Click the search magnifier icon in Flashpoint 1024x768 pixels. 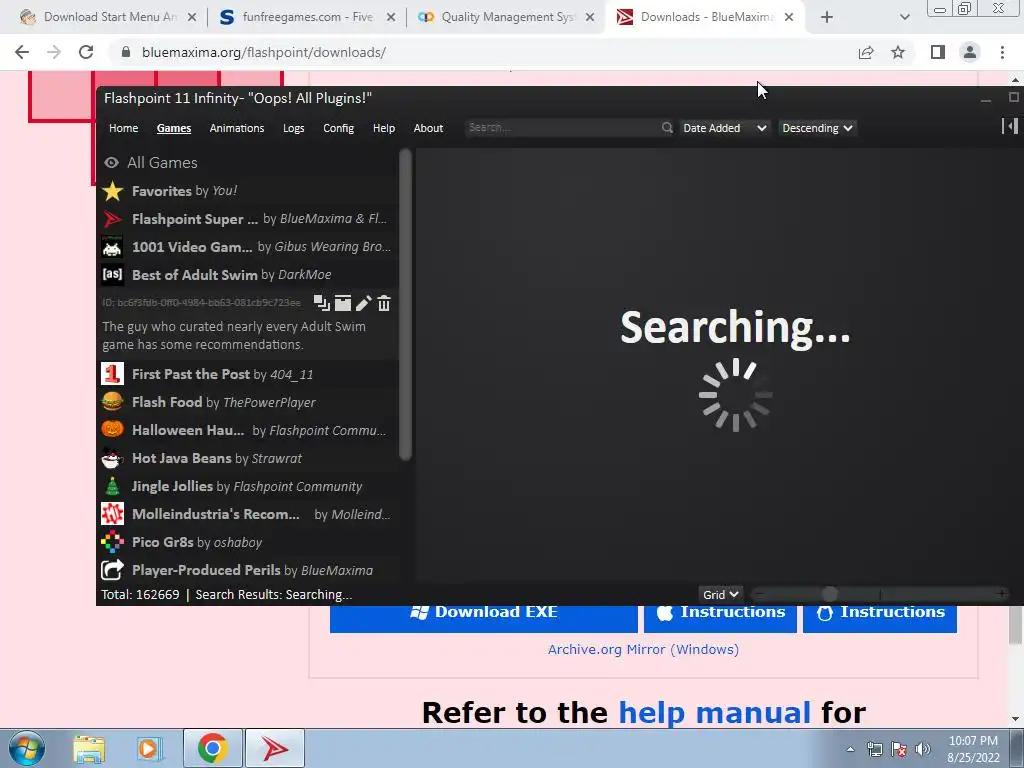667,127
